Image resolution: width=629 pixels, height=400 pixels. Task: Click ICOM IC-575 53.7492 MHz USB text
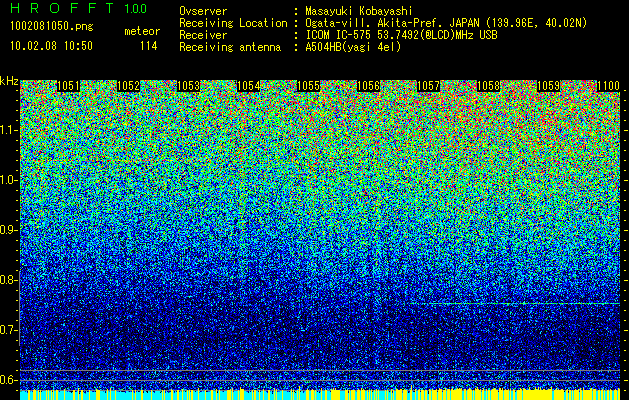pos(401,35)
